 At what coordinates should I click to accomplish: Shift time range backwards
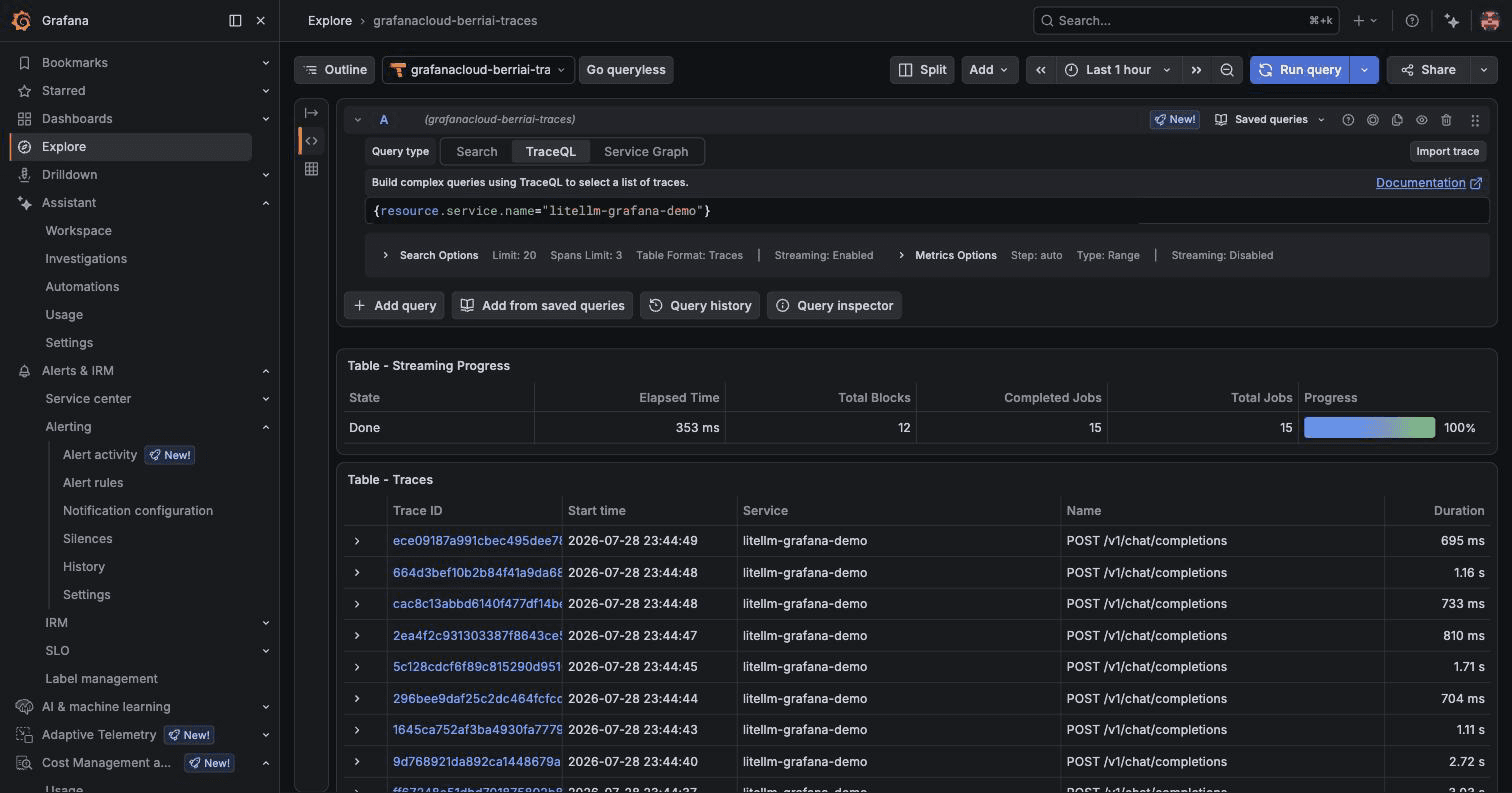click(1041, 70)
